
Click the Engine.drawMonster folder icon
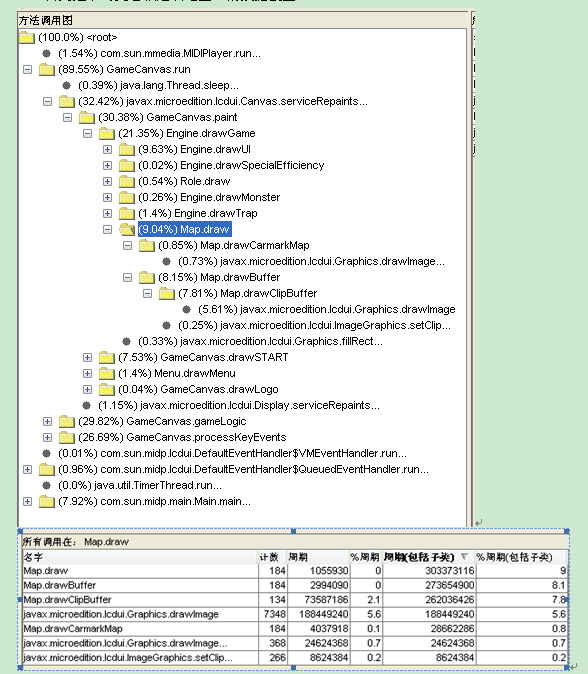(126, 197)
